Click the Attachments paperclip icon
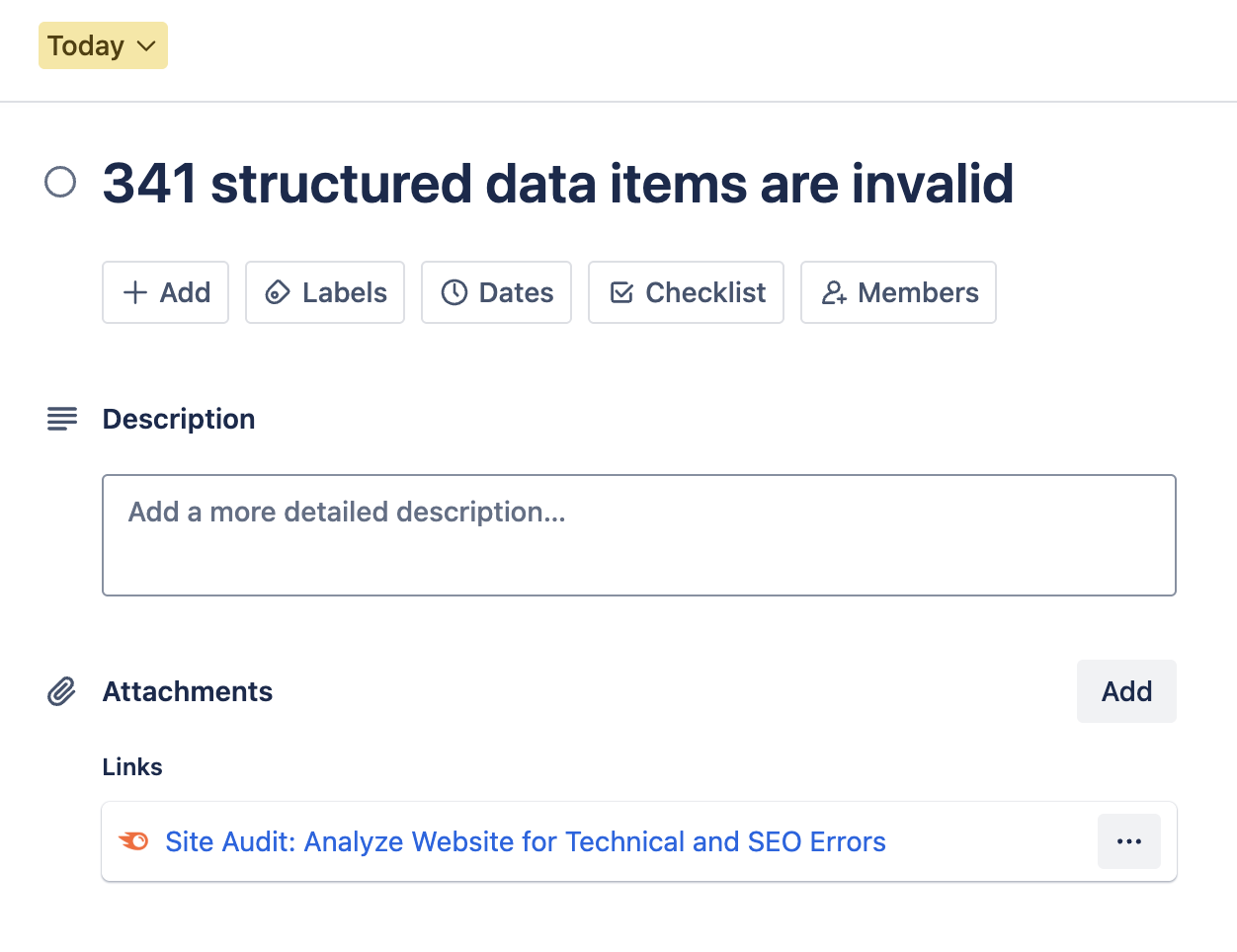The image size is (1237, 952). coord(61,691)
